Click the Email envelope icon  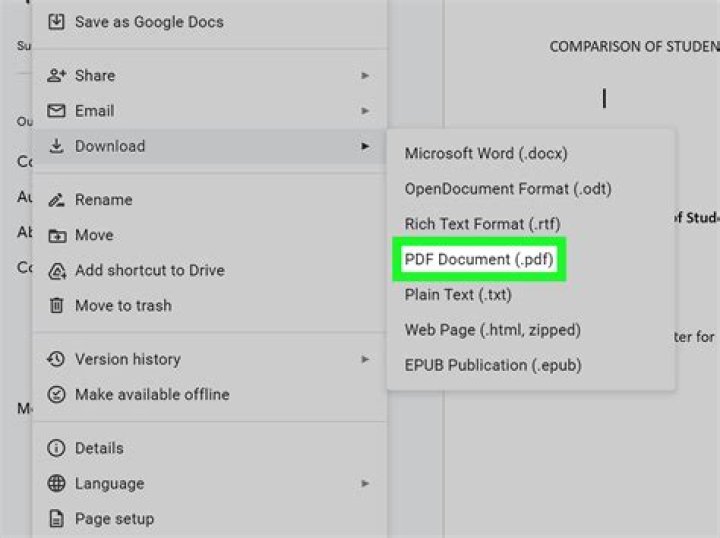(57, 111)
